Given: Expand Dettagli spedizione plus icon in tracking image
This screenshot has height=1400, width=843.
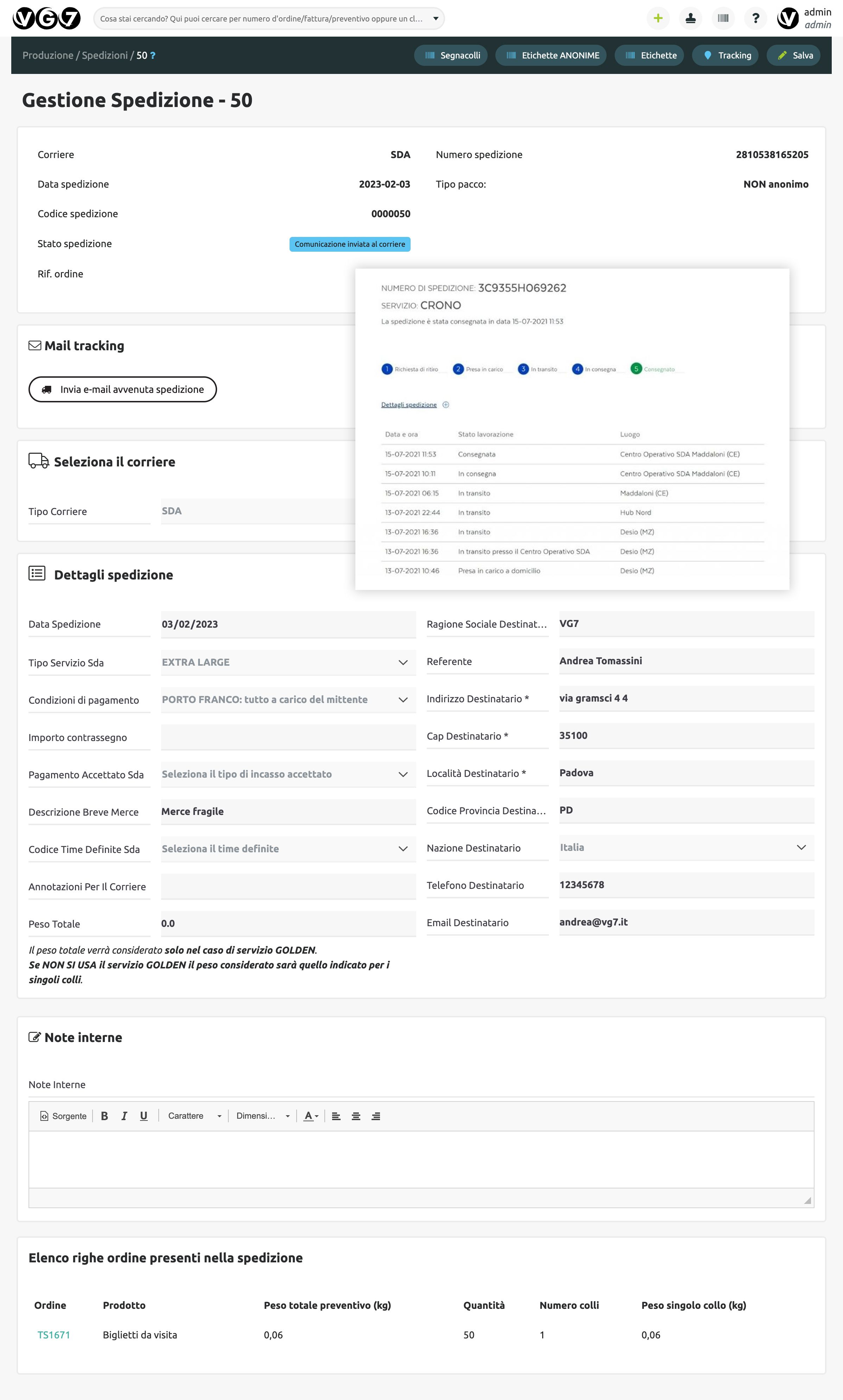Looking at the screenshot, I should 446,404.
